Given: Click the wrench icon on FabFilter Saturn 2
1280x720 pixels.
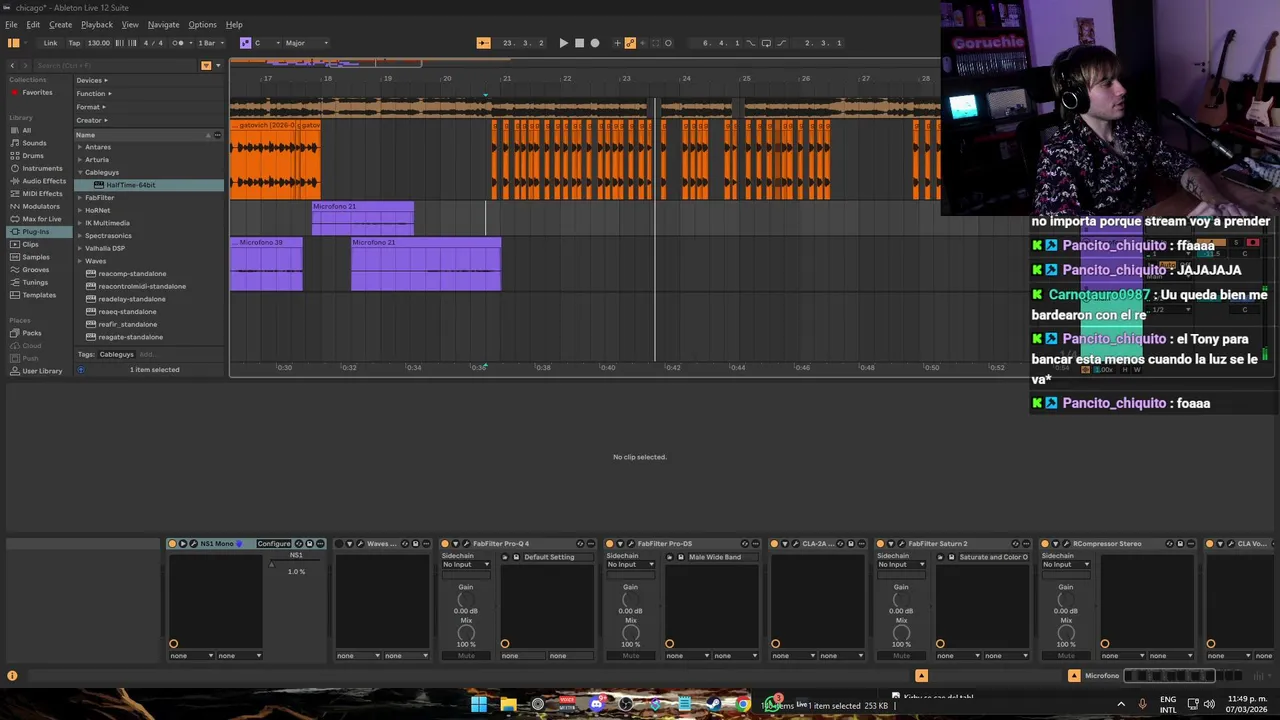Looking at the screenshot, I should click(901, 544).
